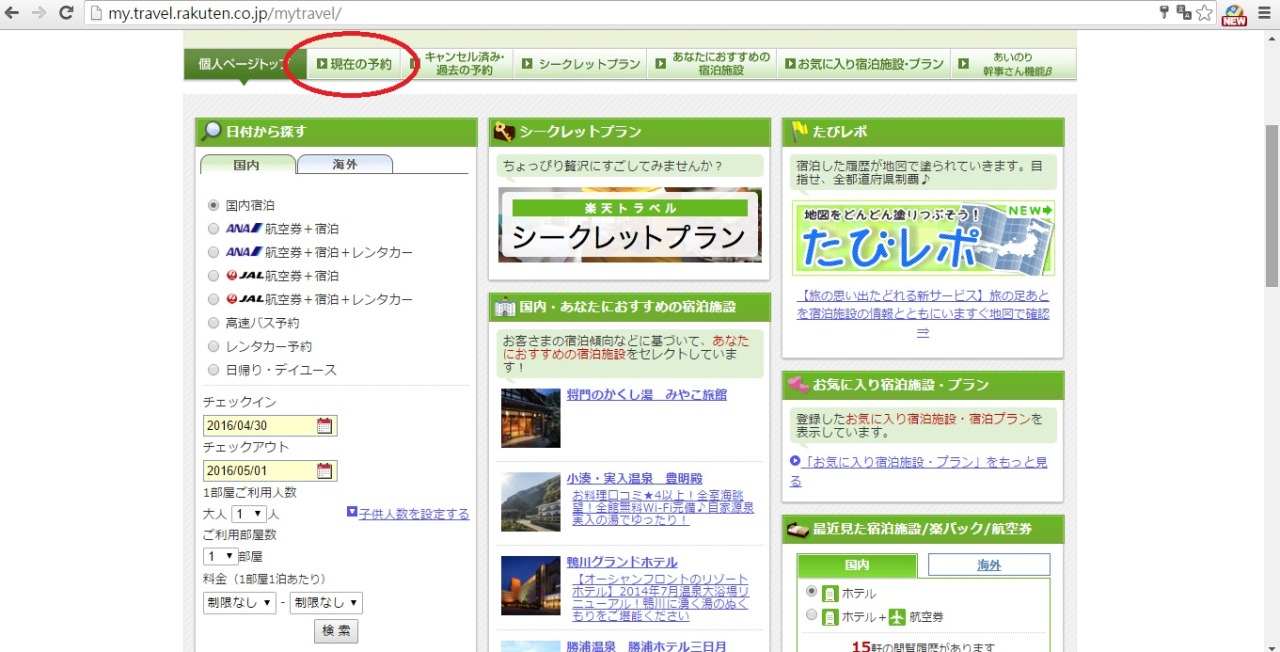Click the たびレポ map banner
The width and height of the screenshot is (1280, 652).
pyautogui.click(x=923, y=238)
